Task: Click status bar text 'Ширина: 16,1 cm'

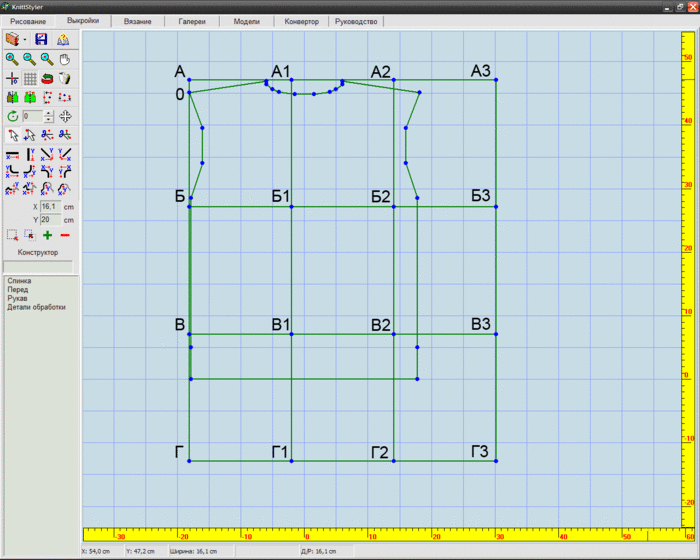Action: [x=193, y=552]
